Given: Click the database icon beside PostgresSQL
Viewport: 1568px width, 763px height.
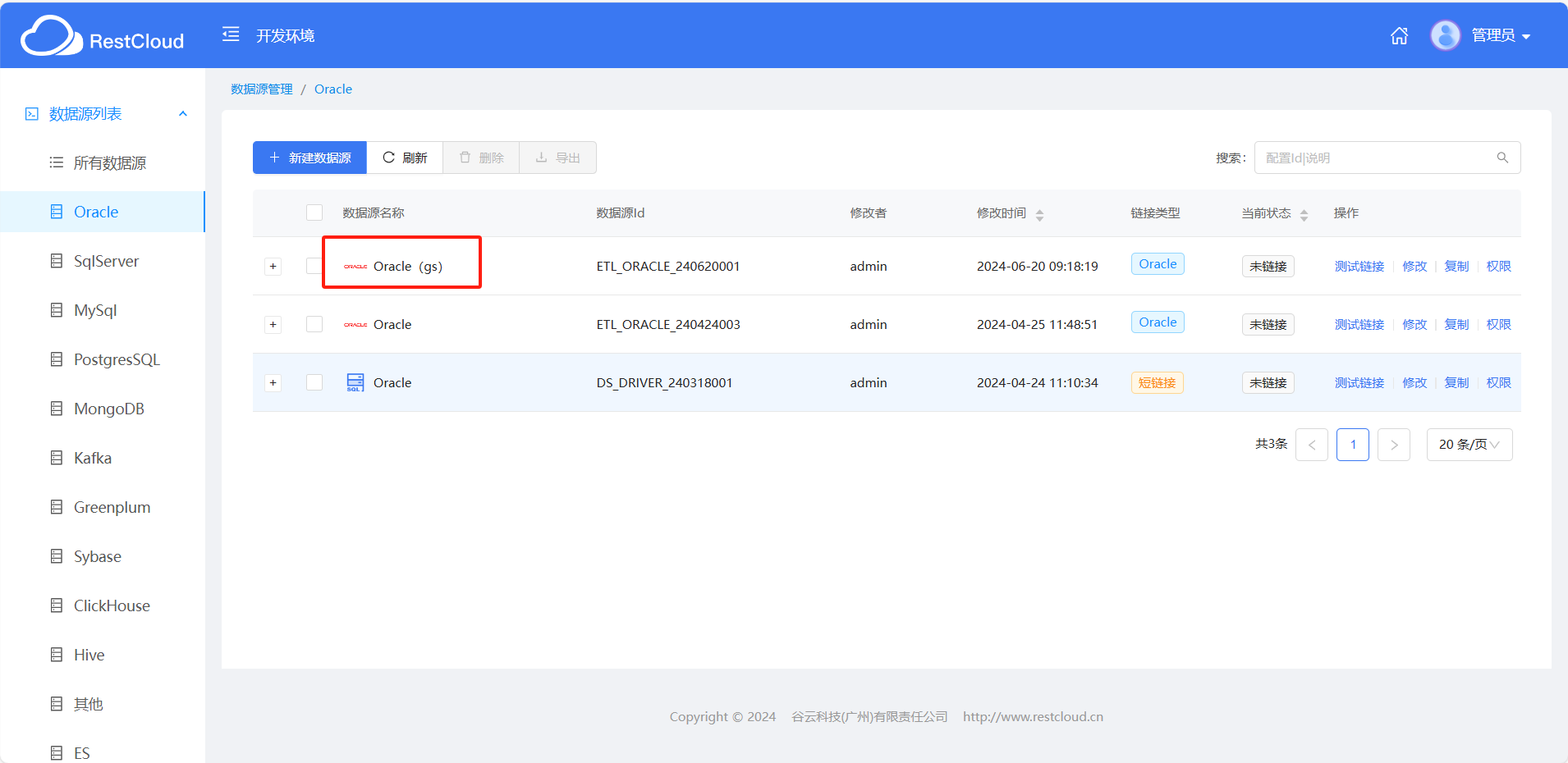Looking at the screenshot, I should point(57,359).
